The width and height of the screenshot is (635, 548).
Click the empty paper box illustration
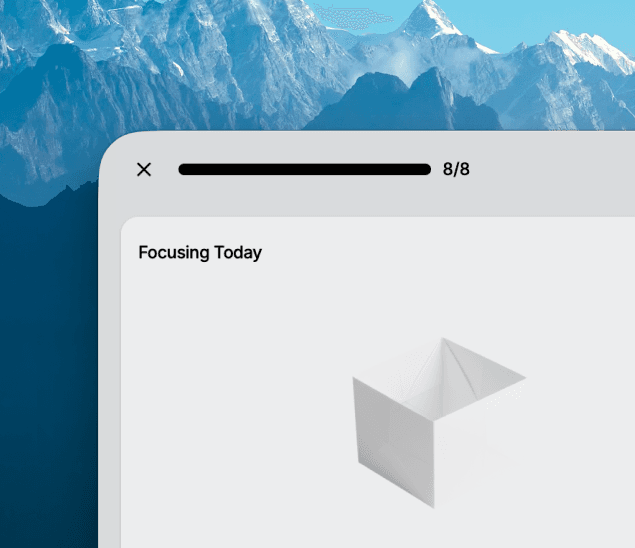(x=439, y=422)
